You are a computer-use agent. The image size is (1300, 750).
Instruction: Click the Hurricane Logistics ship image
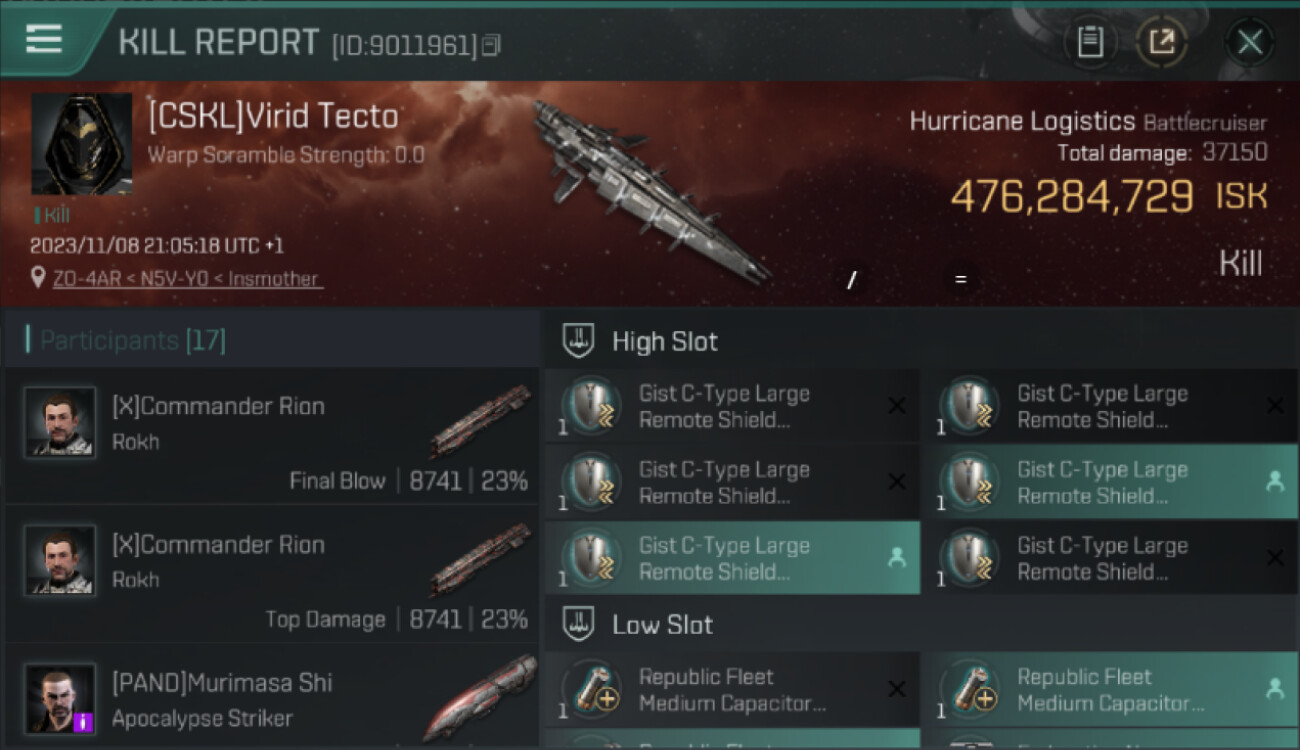tap(650, 190)
